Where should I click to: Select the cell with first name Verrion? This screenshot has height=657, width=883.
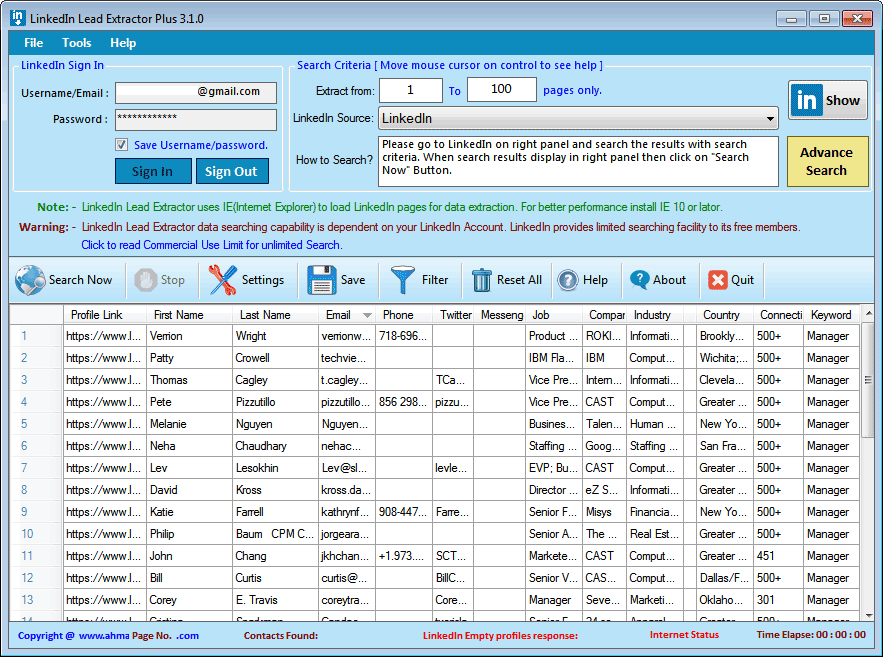[189, 336]
